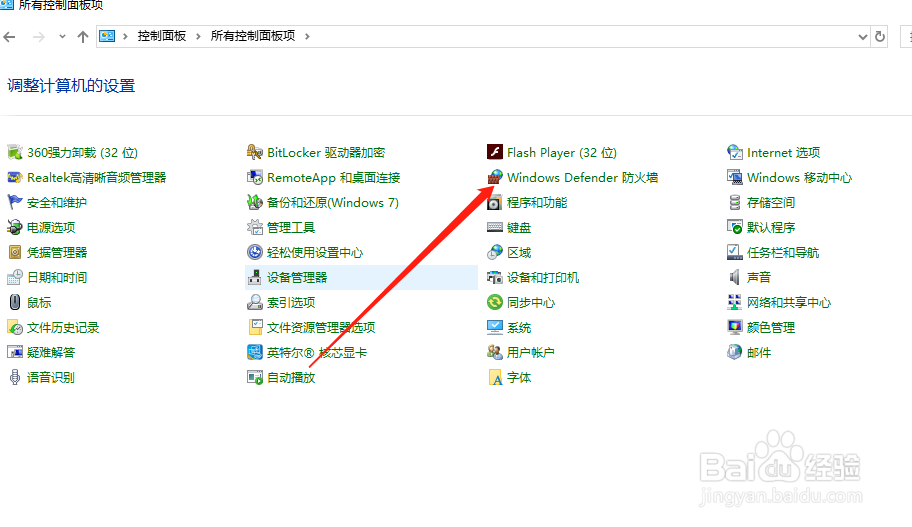Viewport: 912px width, 527px height.
Task: Open the 程序和功能 link text
Action: 537,202
